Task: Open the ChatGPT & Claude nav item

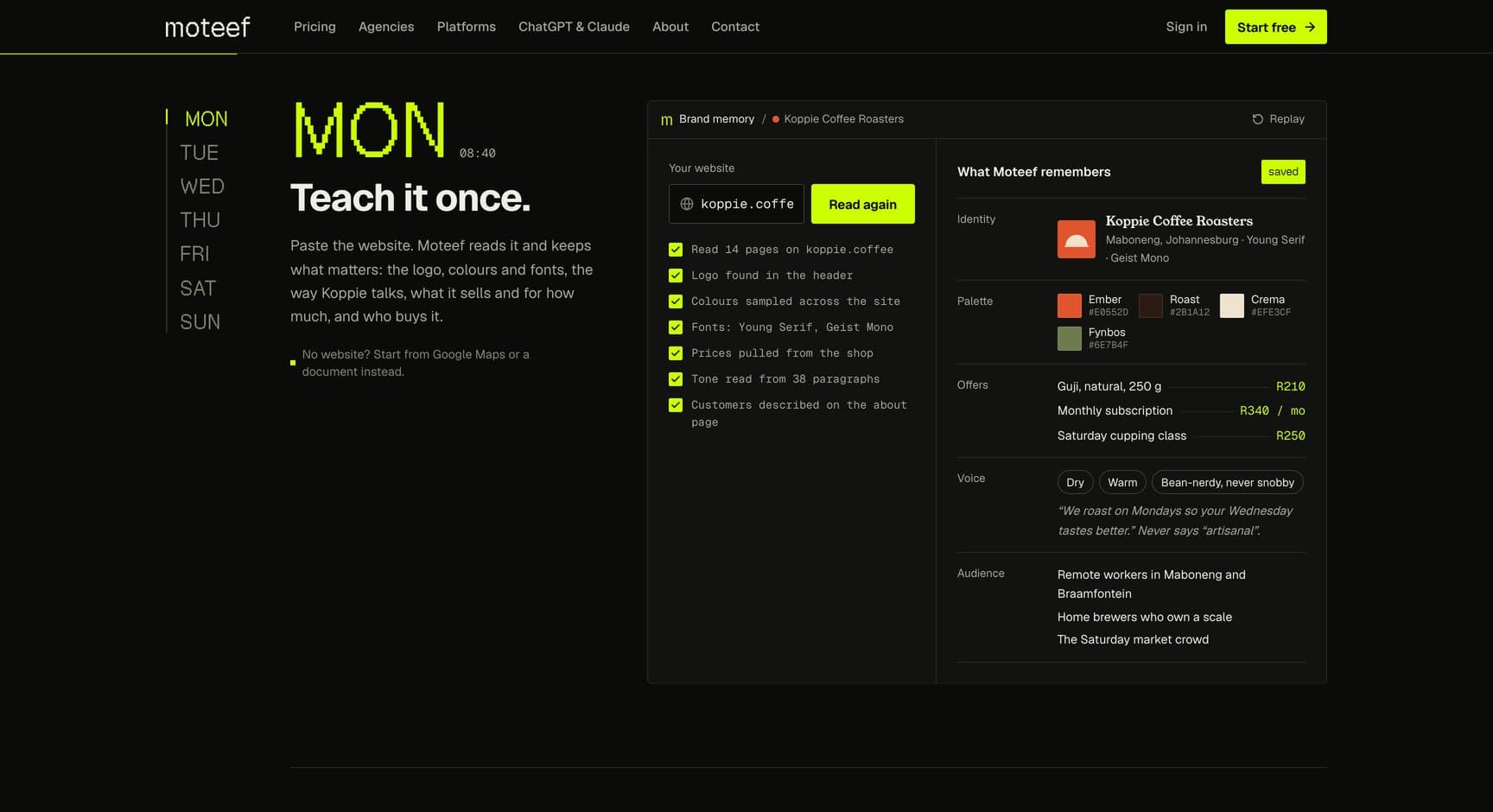Action: point(574,27)
